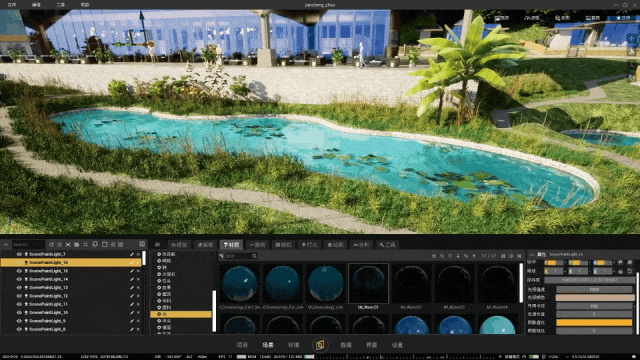Click the last view-mode icon in material toolbar
The image size is (640, 360).
click(519, 256)
